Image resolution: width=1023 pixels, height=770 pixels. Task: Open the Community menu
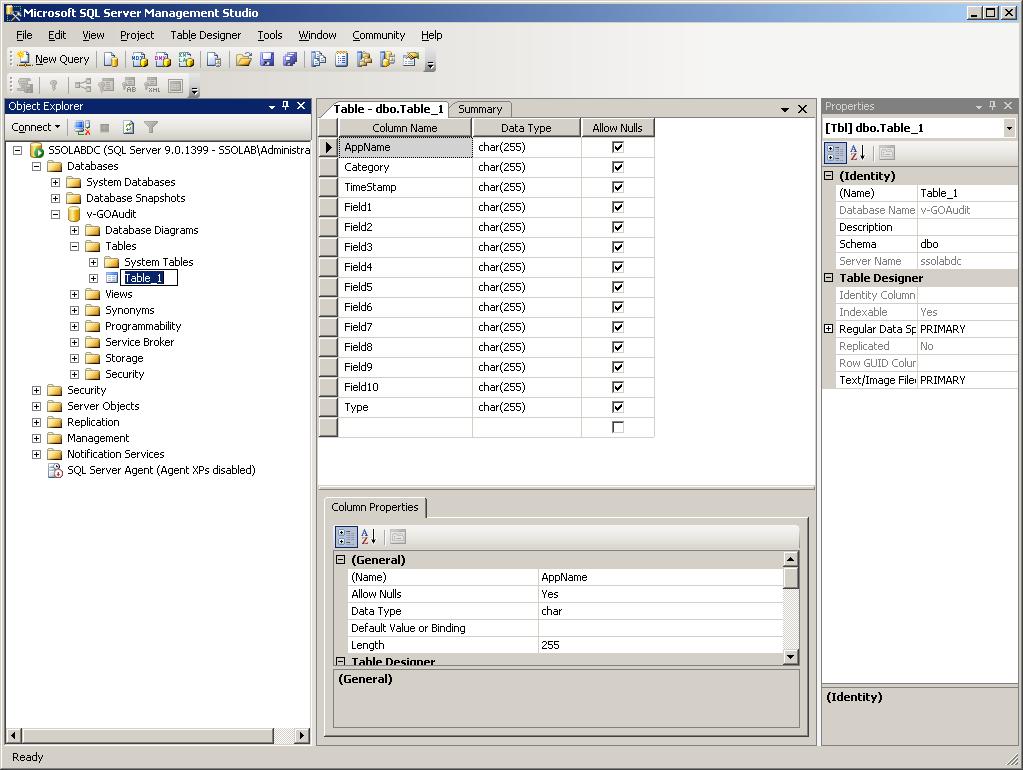click(x=378, y=35)
